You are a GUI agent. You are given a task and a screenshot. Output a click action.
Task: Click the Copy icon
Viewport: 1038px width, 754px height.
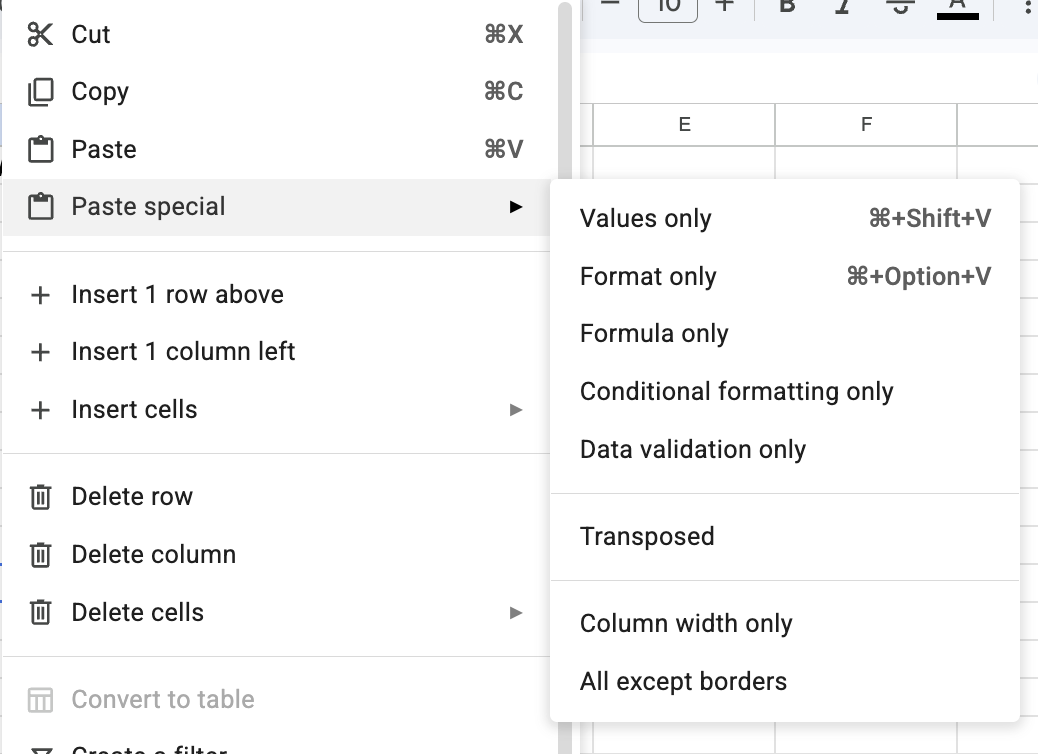coord(39,91)
